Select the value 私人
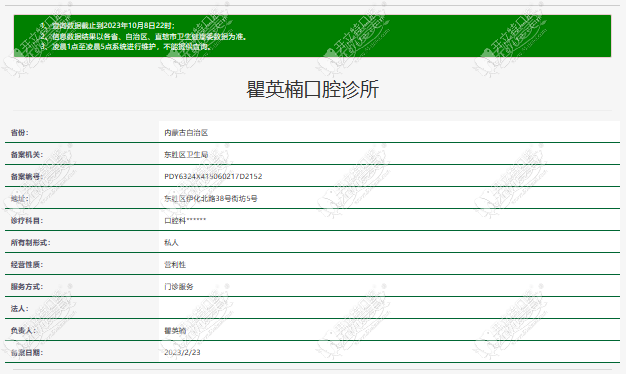 (171, 242)
